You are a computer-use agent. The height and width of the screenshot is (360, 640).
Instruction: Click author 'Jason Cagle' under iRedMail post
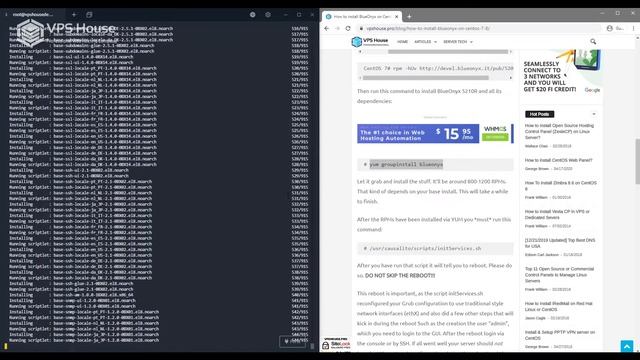click(x=535, y=318)
